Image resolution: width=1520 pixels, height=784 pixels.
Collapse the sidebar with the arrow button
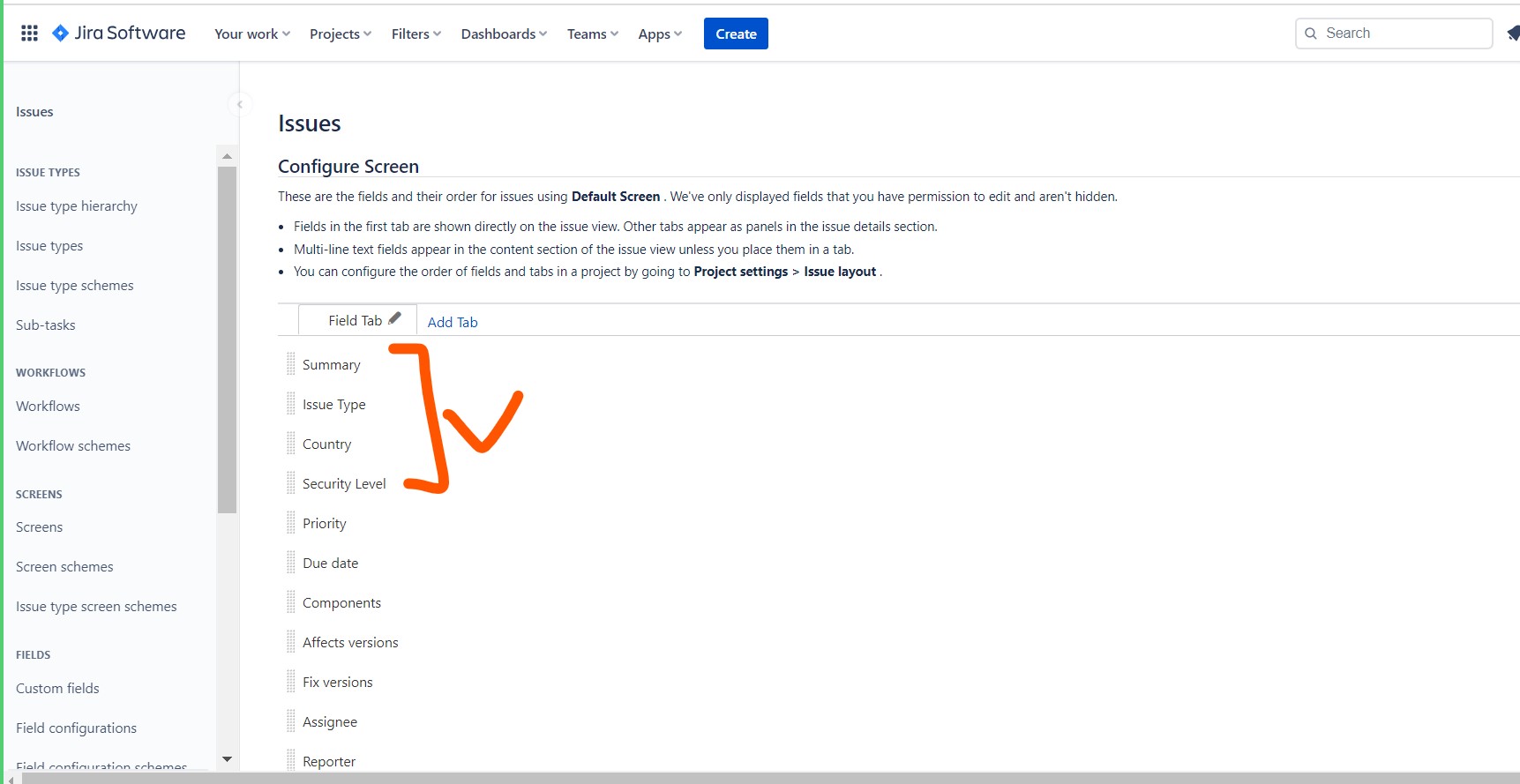[x=239, y=104]
